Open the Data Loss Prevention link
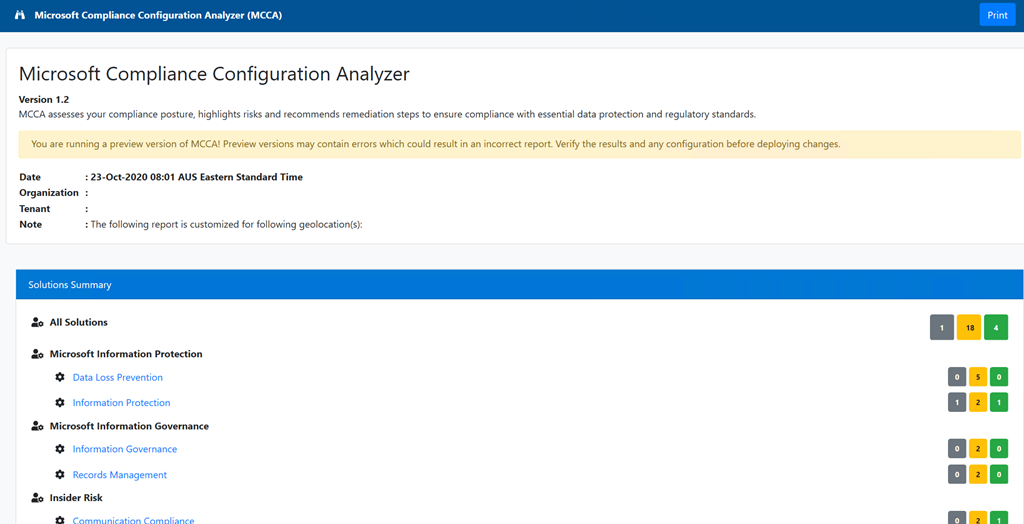The height and width of the screenshot is (524, 1024). coord(118,378)
